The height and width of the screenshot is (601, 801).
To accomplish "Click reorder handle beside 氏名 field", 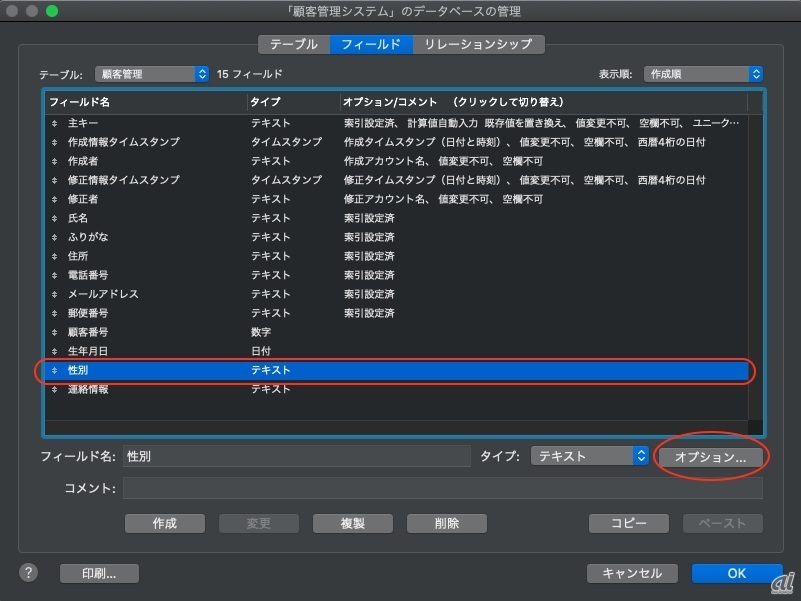I will 56,218.
